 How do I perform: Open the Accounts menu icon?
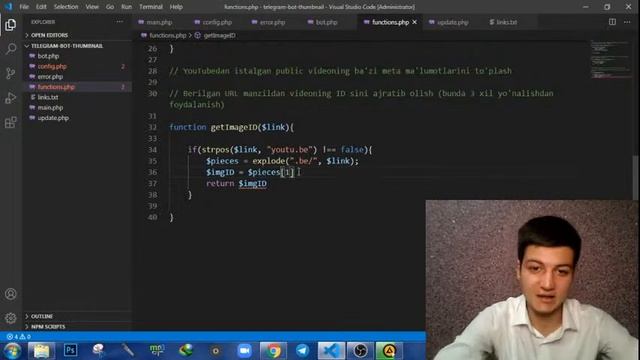(x=11, y=294)
